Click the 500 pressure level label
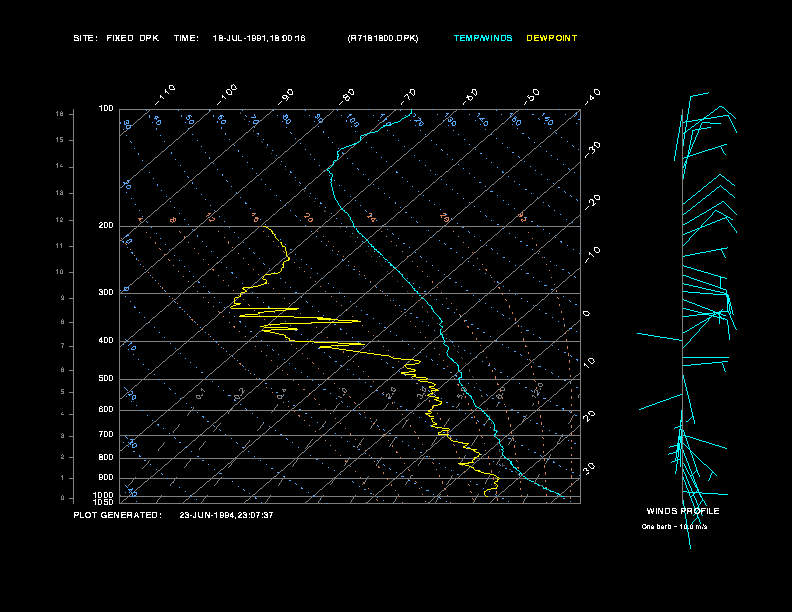 [106, 378]
